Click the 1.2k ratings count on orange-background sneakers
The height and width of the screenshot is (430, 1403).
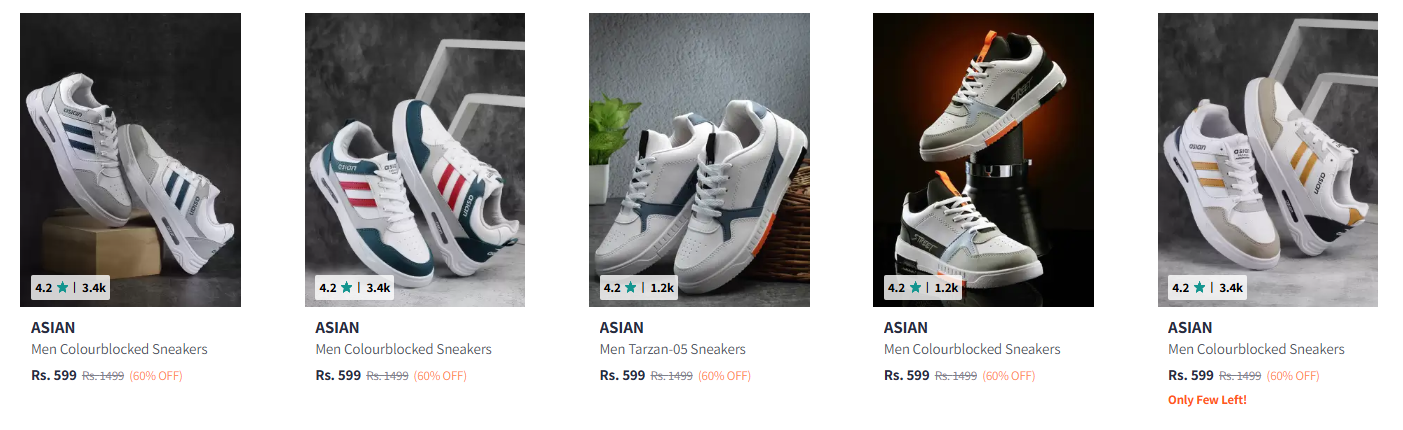[x=946, y=288]
